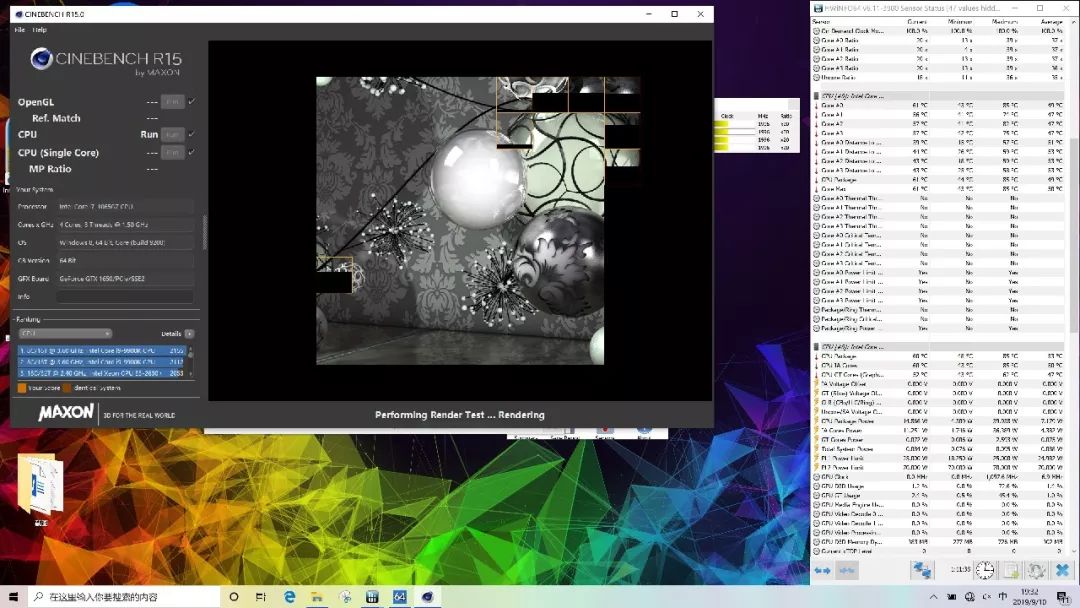Select the Uncore Ratio row
This screenshot has height=608, width=1080.
point(939,78)
